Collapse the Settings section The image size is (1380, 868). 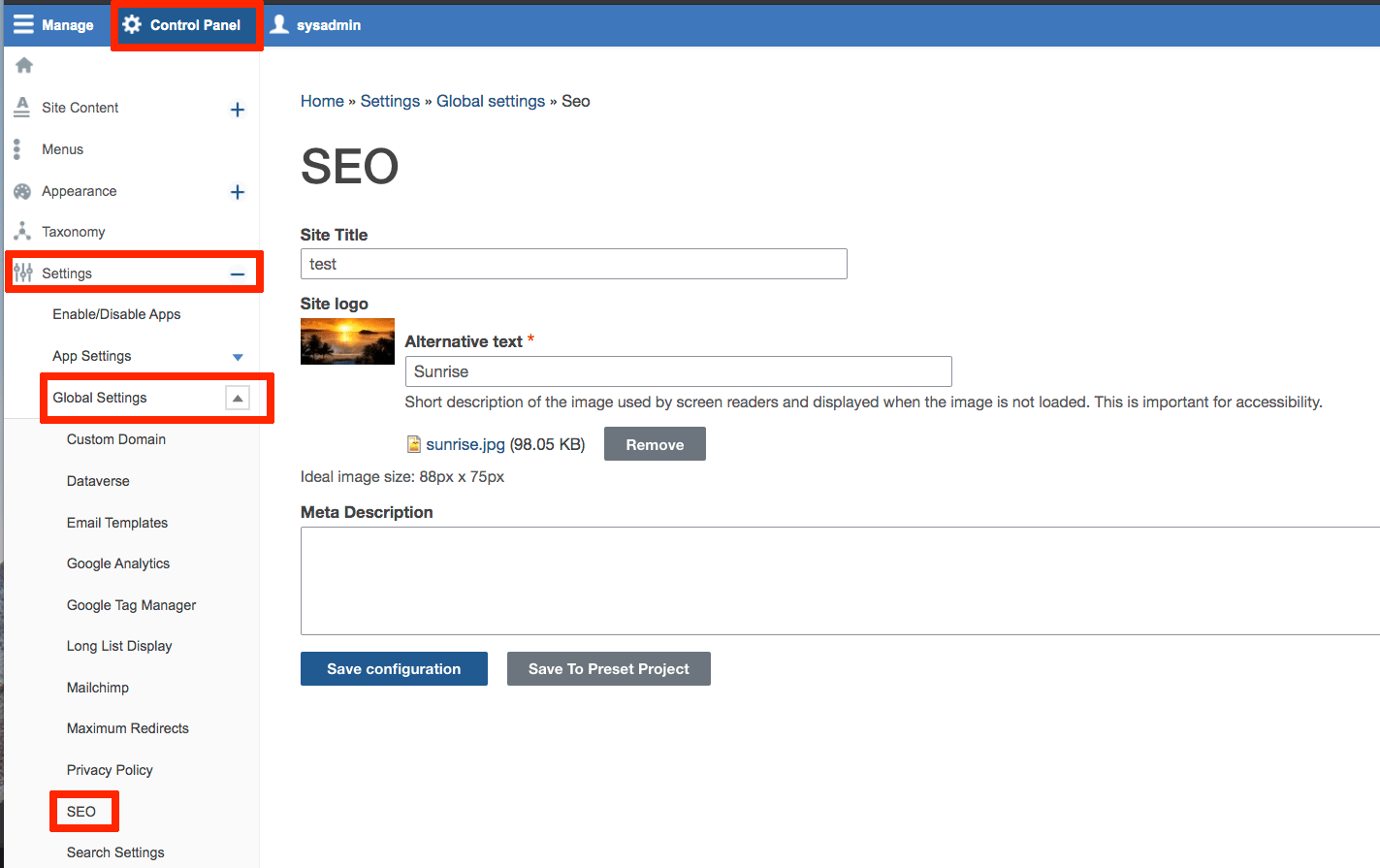click(x=238, y=274)
